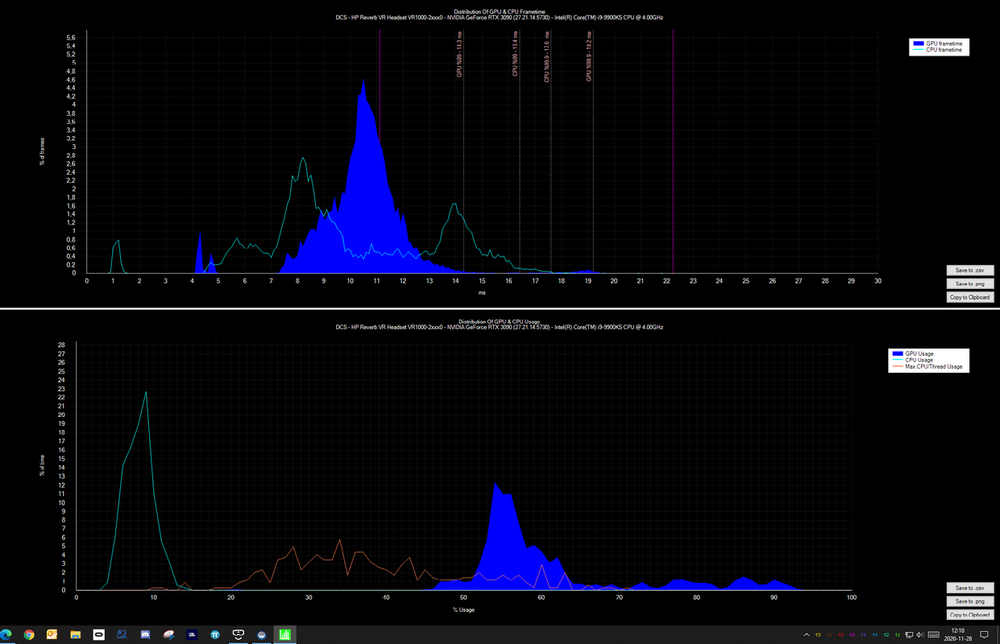Open Outlook from the taskbar
The width and height of the screenshot is (1000, 644).
pos(52,634)
